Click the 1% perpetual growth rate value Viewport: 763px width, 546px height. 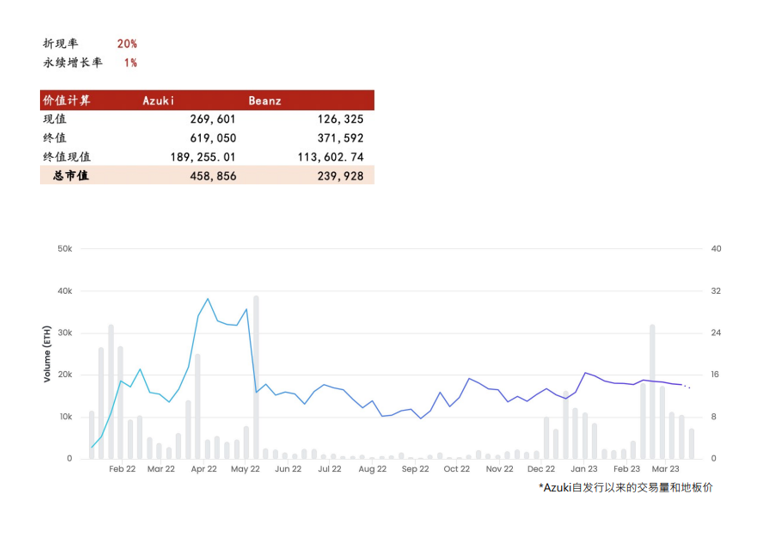click(130, 63)
